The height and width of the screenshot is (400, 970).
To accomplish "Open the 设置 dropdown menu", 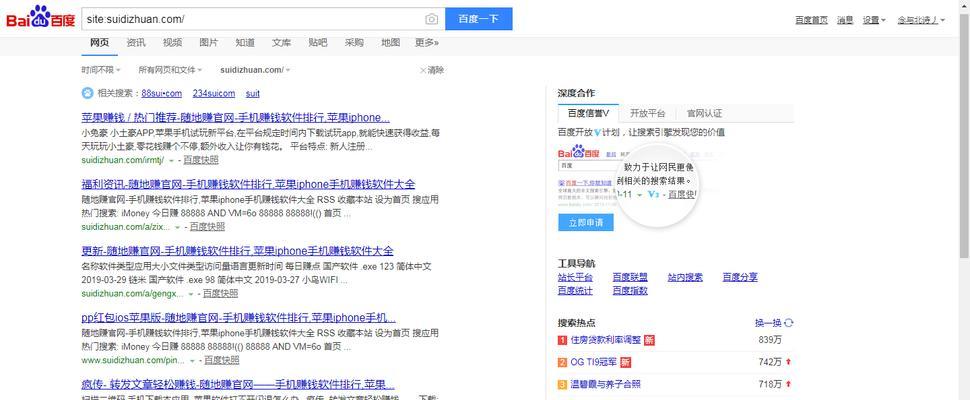I will click(874, 20).
